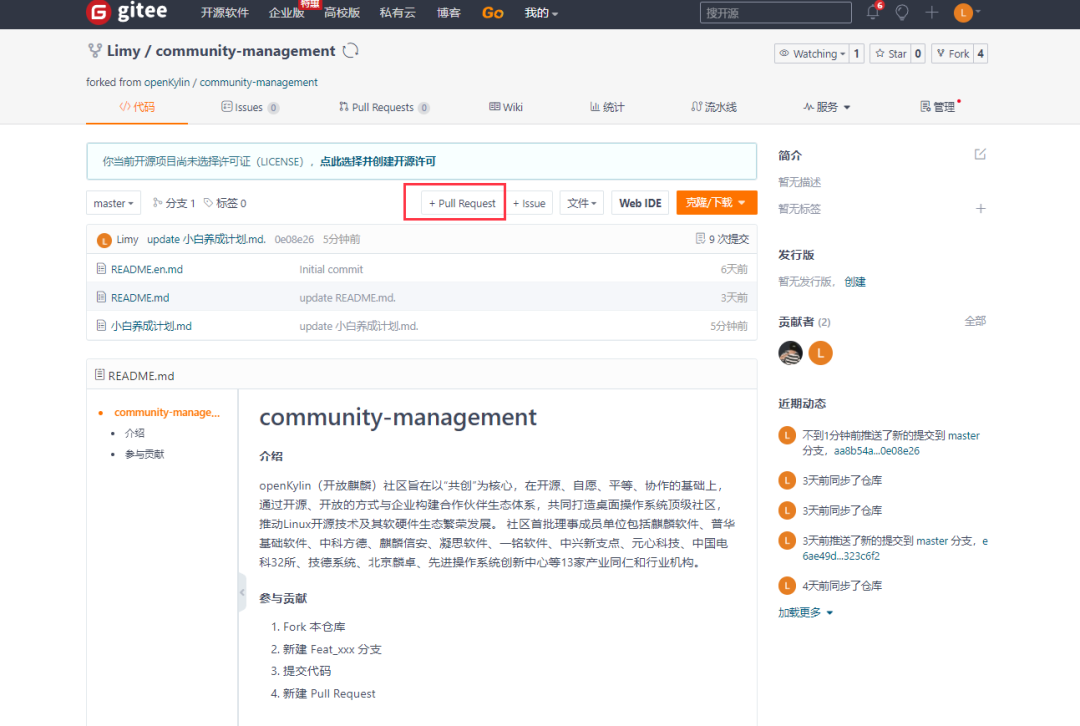Open the 克隆/下载 dropdown button
This screenshot has height=726, width=1080.
(x=716, y=203)
